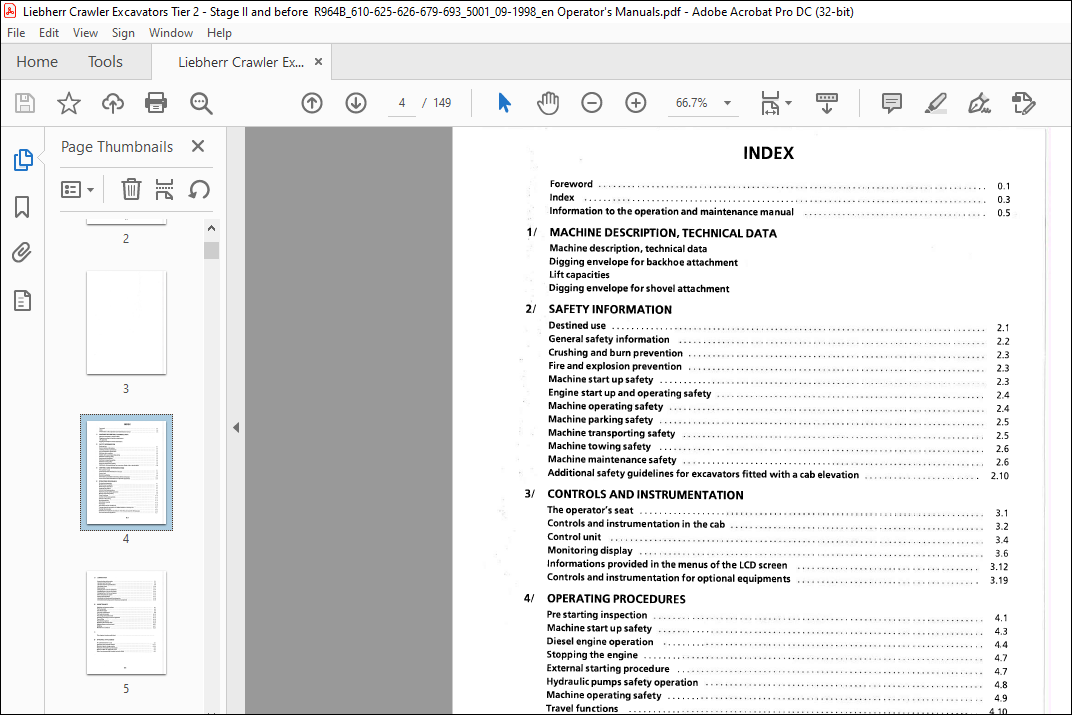This screenshot has height=715, width=1072.
Task: Click 'Machine towing safety' entry
Action: coord(599,446)
